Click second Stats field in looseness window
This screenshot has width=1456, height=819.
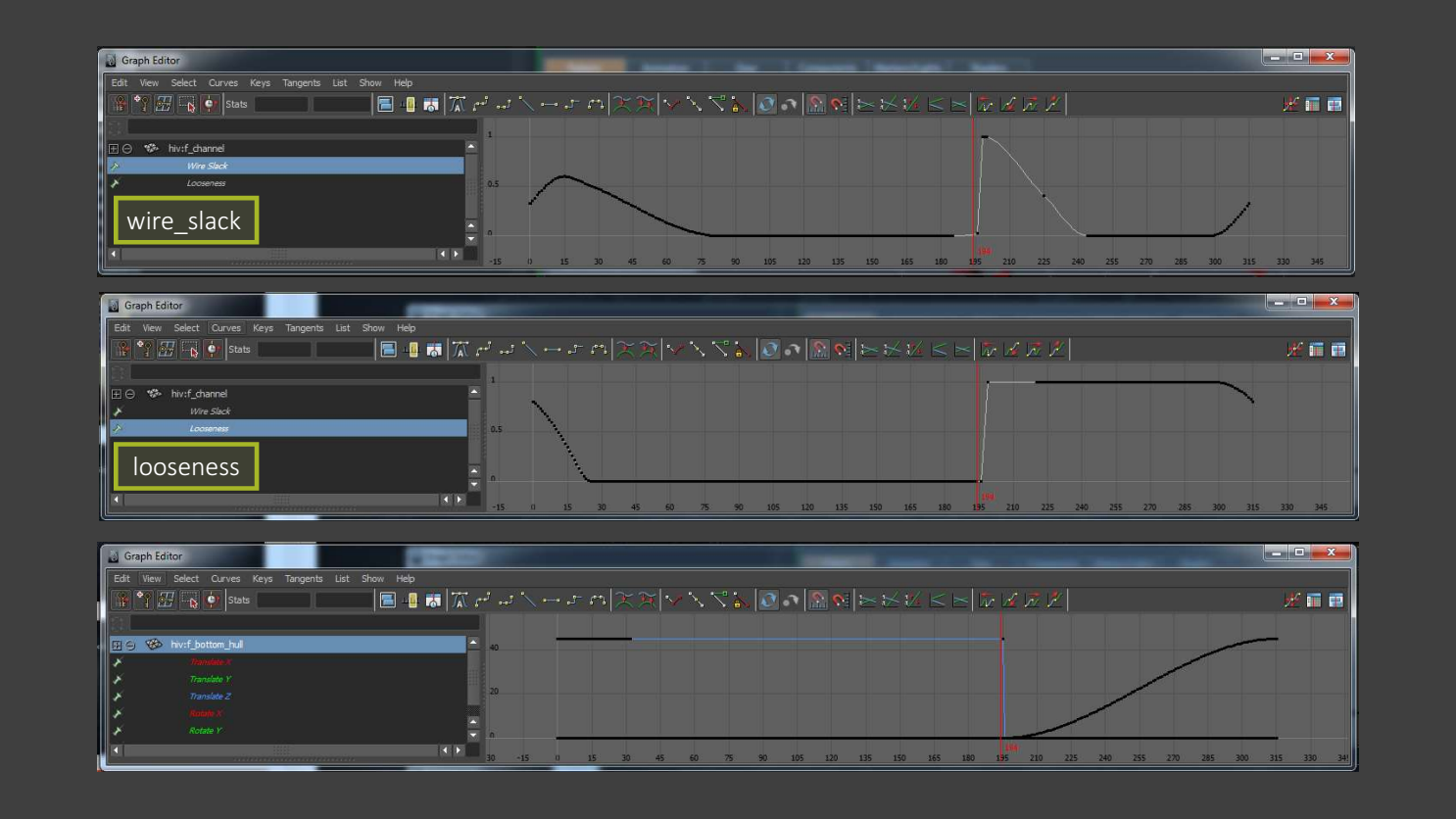pyautogui.click(x=344, y=349)
